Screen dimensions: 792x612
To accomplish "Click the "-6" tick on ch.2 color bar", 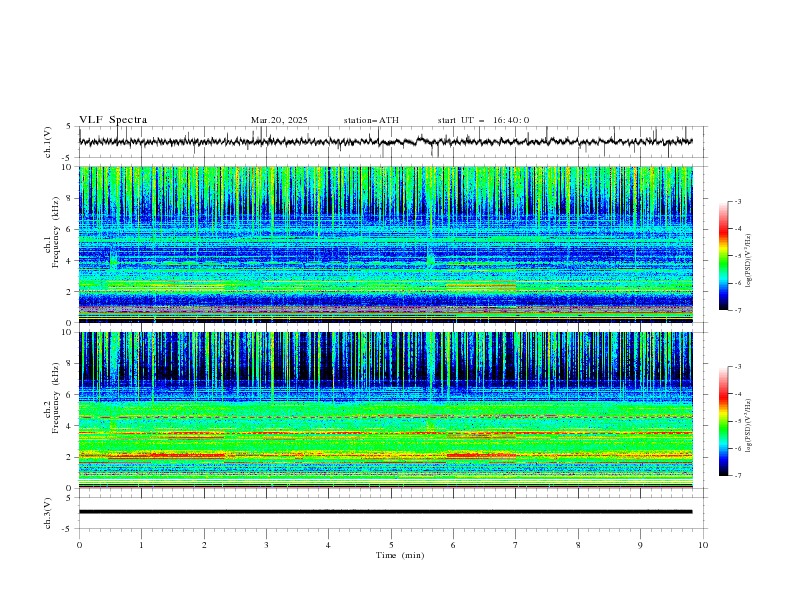I will [738, 448].
